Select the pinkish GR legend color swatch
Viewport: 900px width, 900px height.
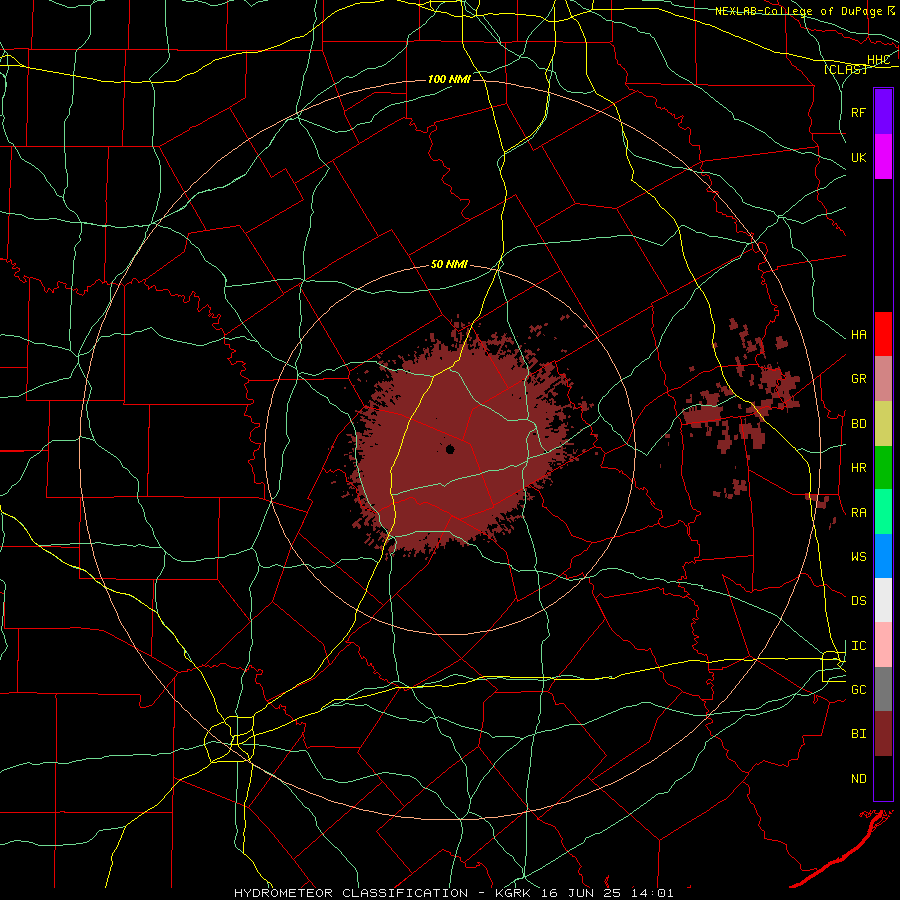[x=883, y=378]
